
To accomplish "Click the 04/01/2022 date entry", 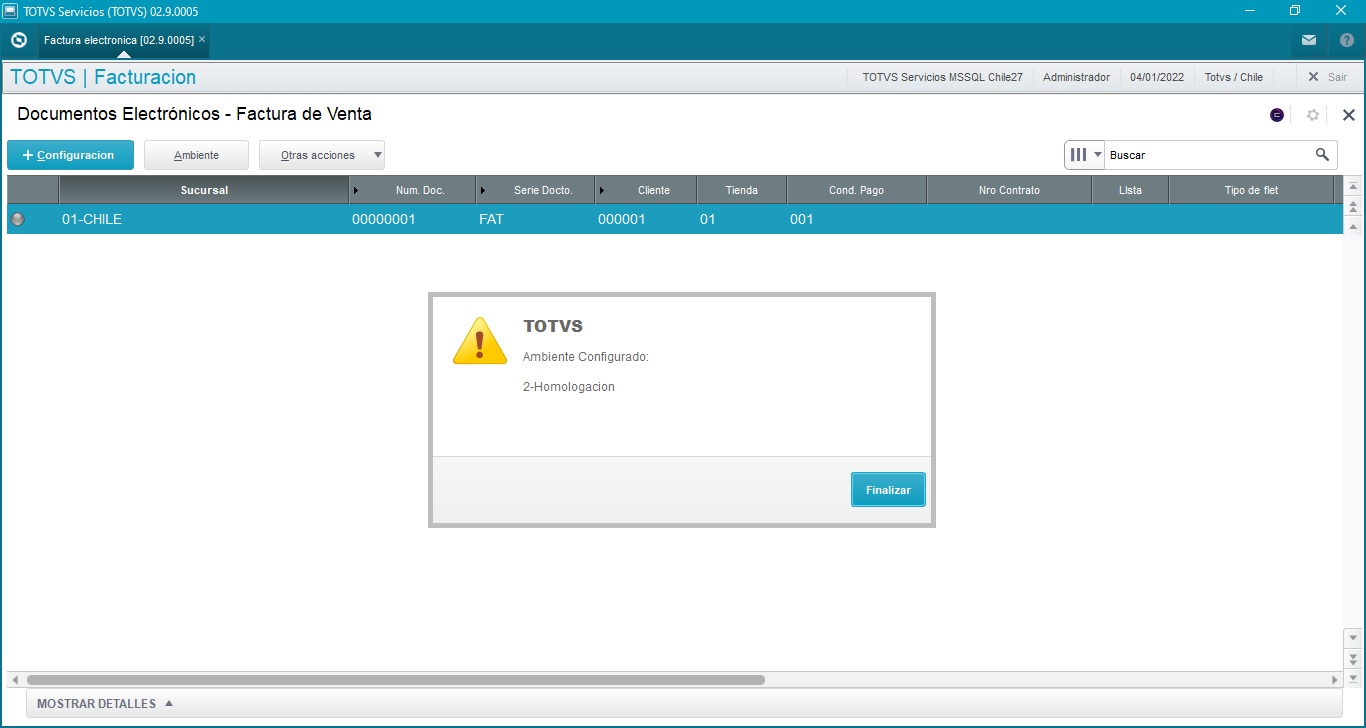I will click(1157, 77).
